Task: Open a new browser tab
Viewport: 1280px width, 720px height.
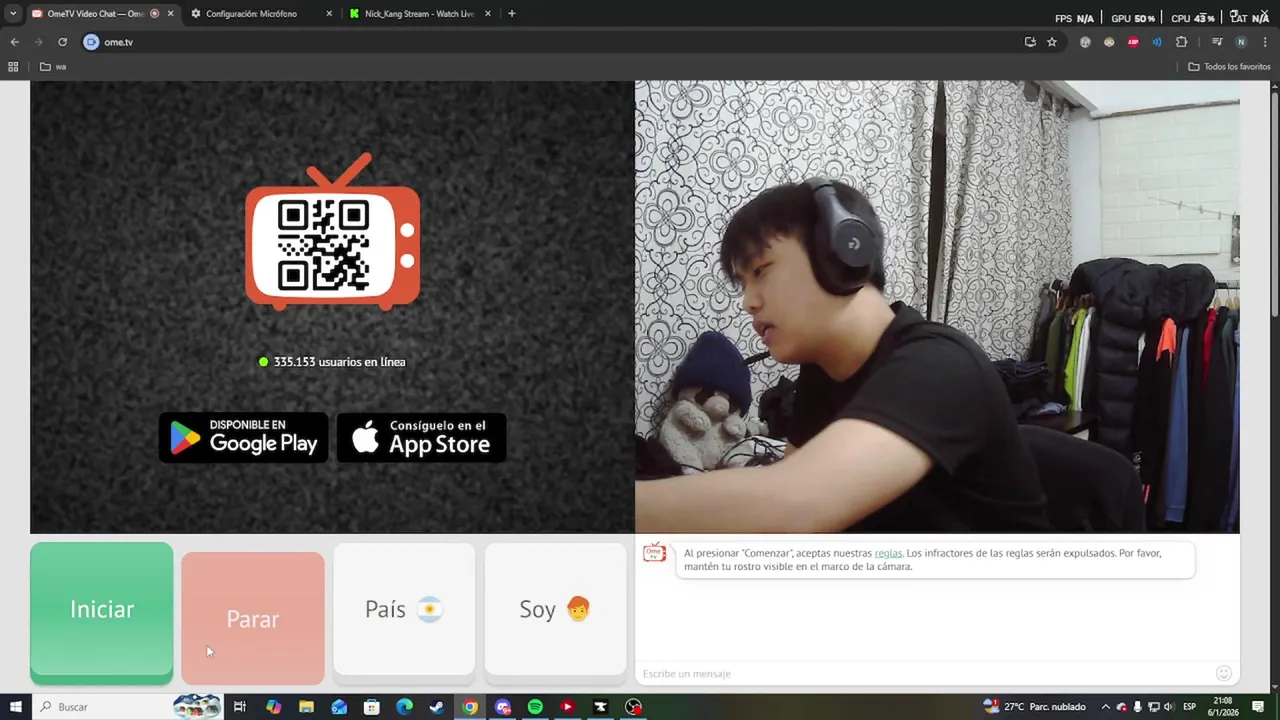Action: (x=512, y=14)
